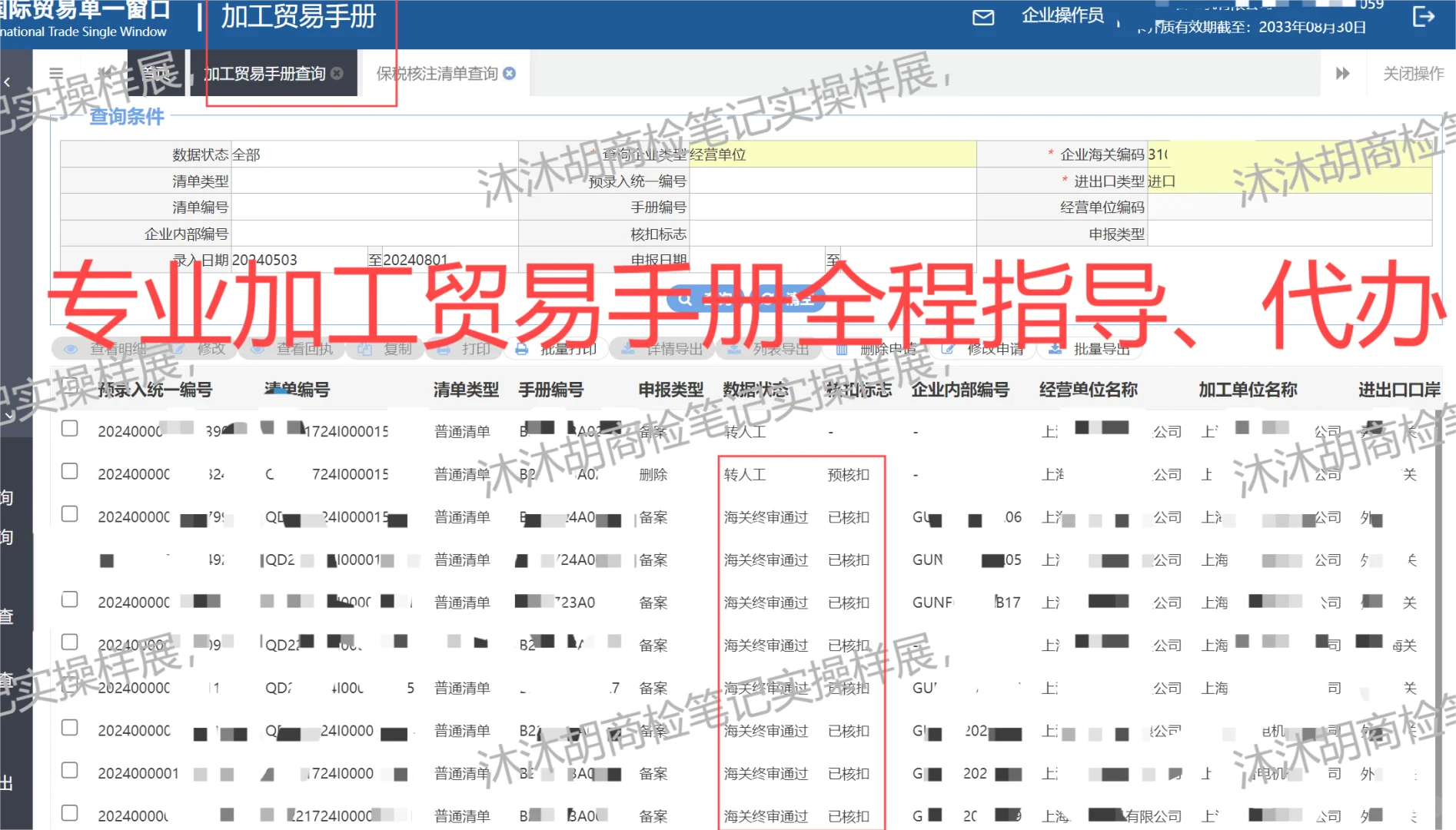
Task: Click the 复制 copy icon
Action: (364, 348)
